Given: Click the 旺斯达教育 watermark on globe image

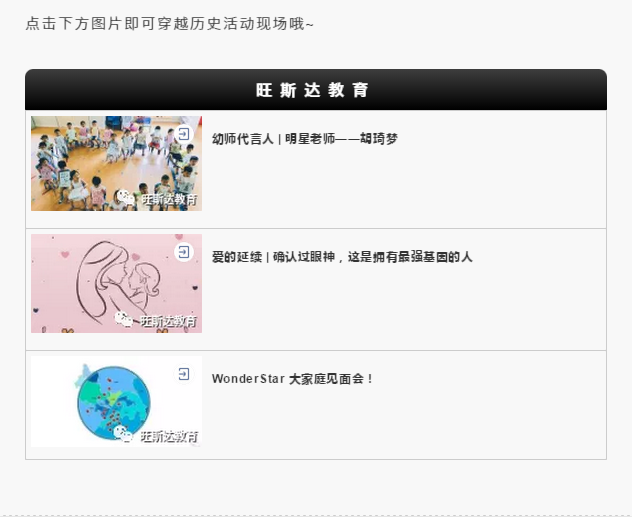Looking at the screenshot, I should tap(169, 436).
